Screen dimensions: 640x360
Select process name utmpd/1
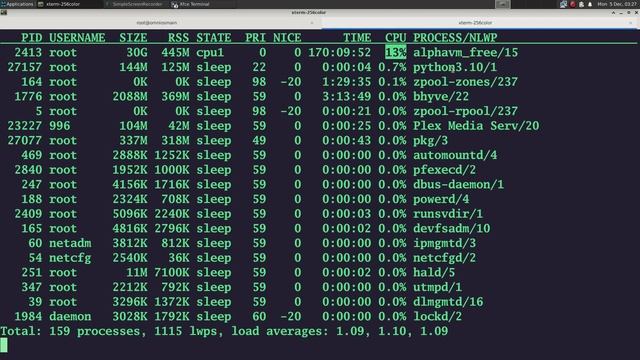438,287
